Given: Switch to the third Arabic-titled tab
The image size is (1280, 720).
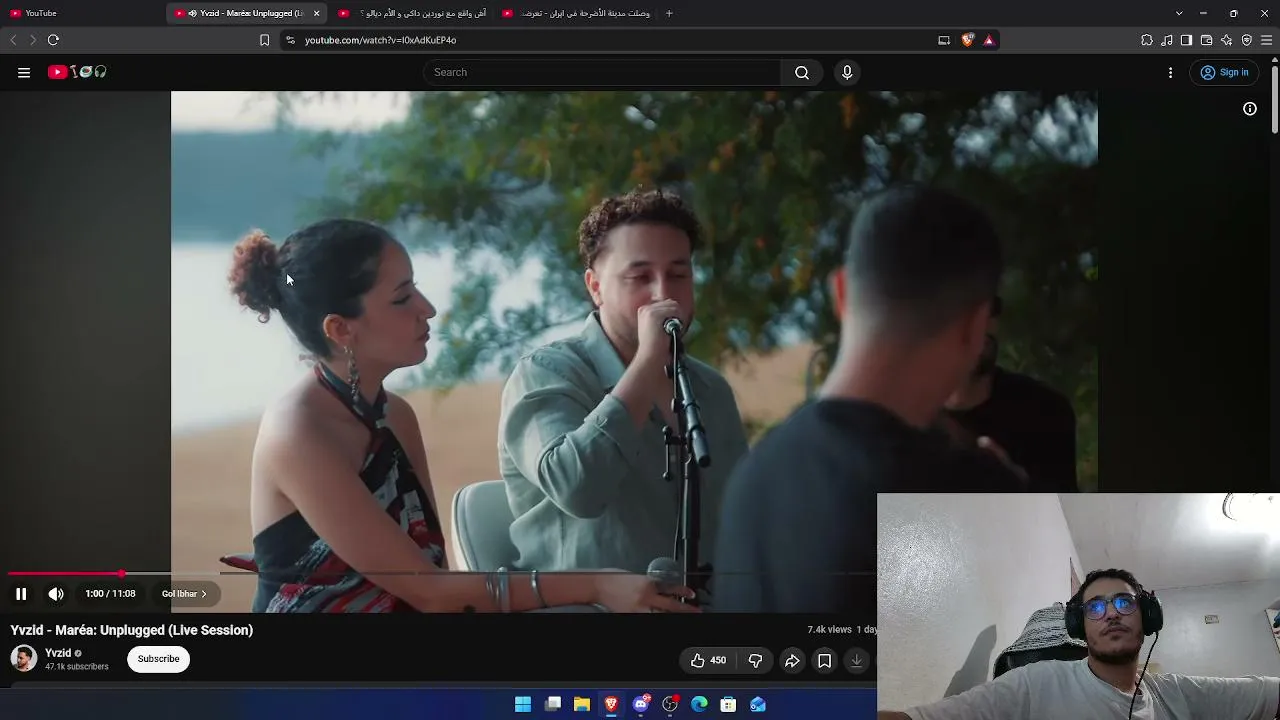Looking at the screenshot, I should click(x=412, y=13).
